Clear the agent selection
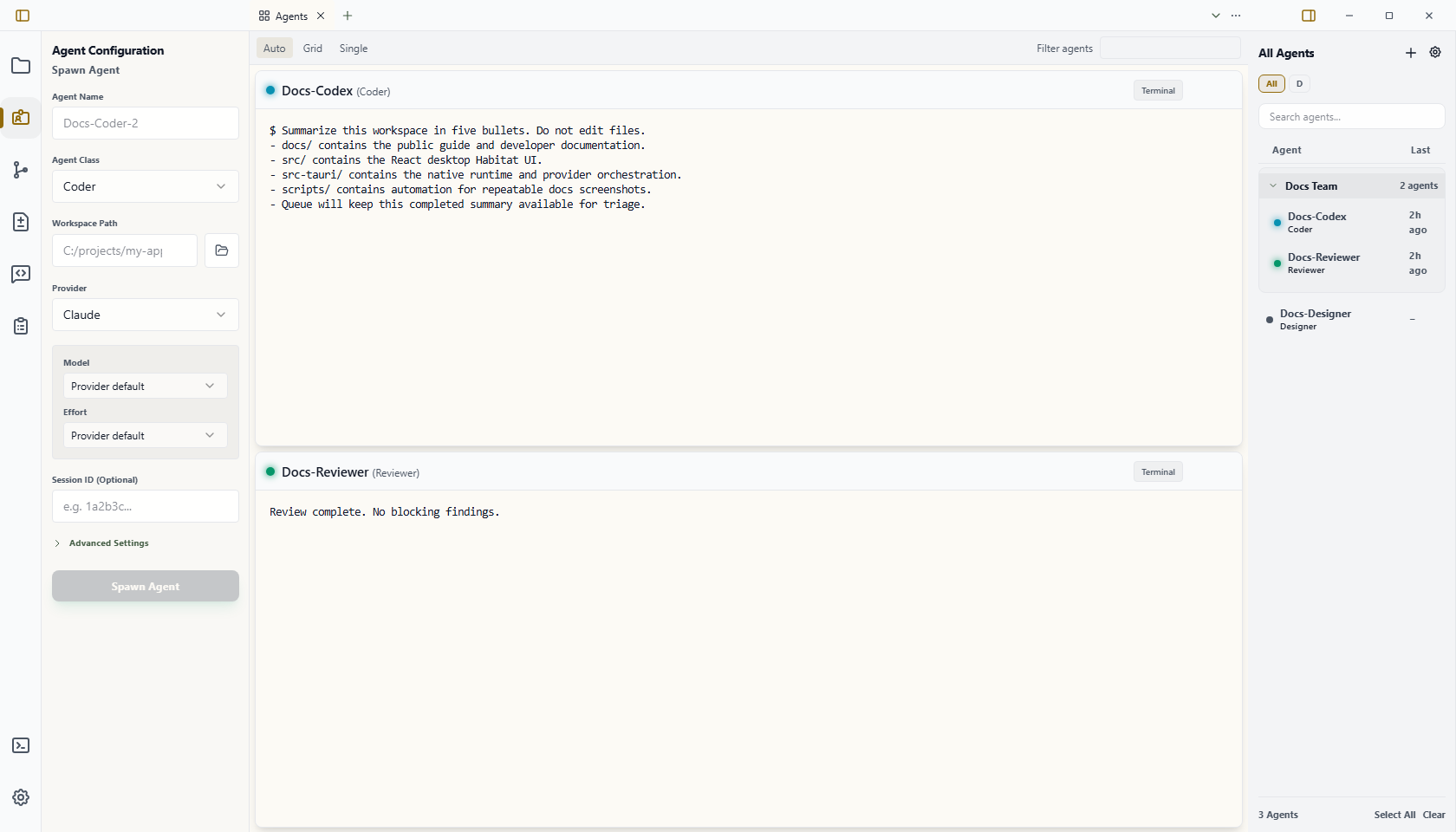1456x832 pixels. (x=1433, y=815)
